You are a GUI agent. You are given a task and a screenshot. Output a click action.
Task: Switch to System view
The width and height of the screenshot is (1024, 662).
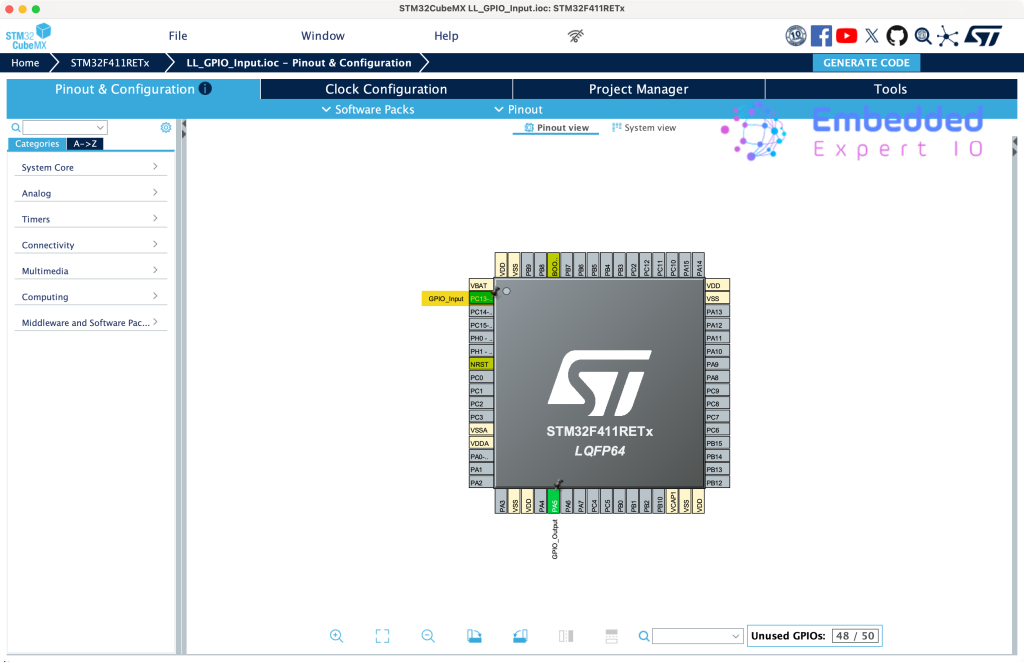click(x=644, y=128)
